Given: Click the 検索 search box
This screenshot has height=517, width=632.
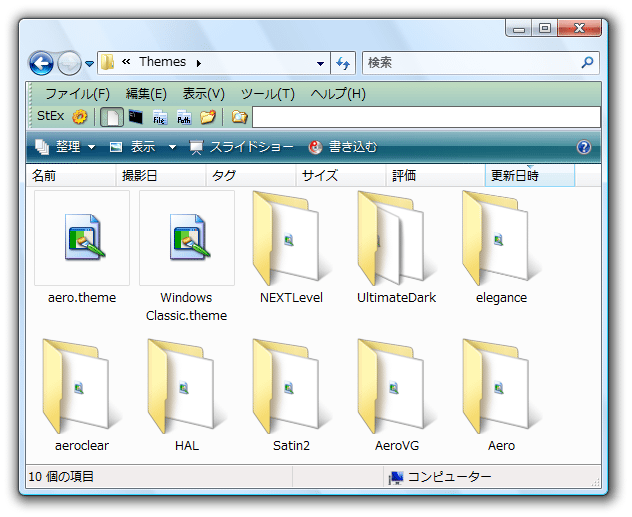Looking at the screenshot, I should point(480,63).
